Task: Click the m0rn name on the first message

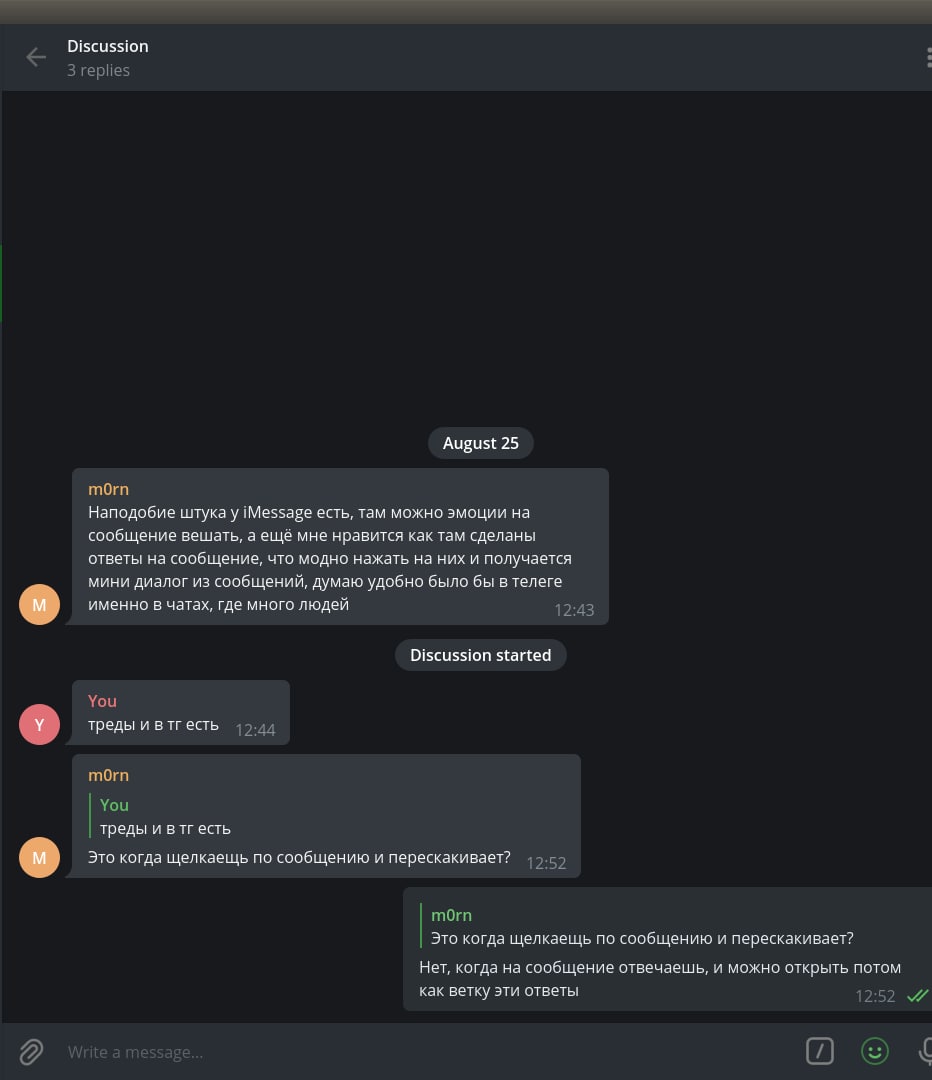Action: pos(108,489)
